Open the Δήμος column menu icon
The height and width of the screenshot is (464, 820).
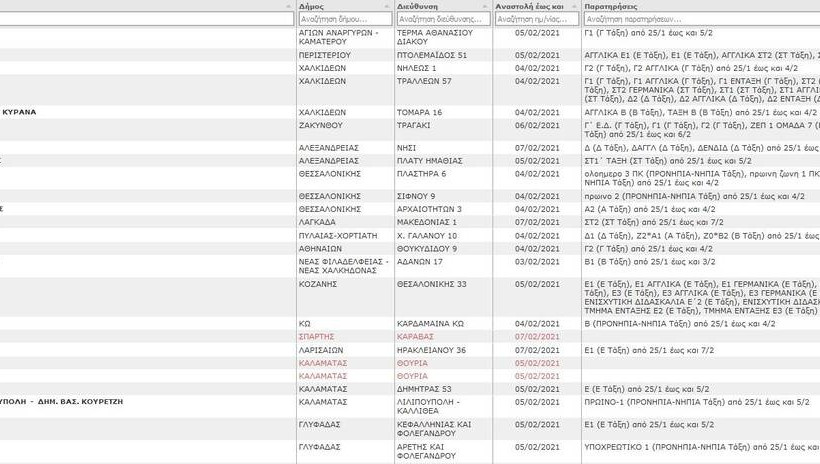[386, 6]
